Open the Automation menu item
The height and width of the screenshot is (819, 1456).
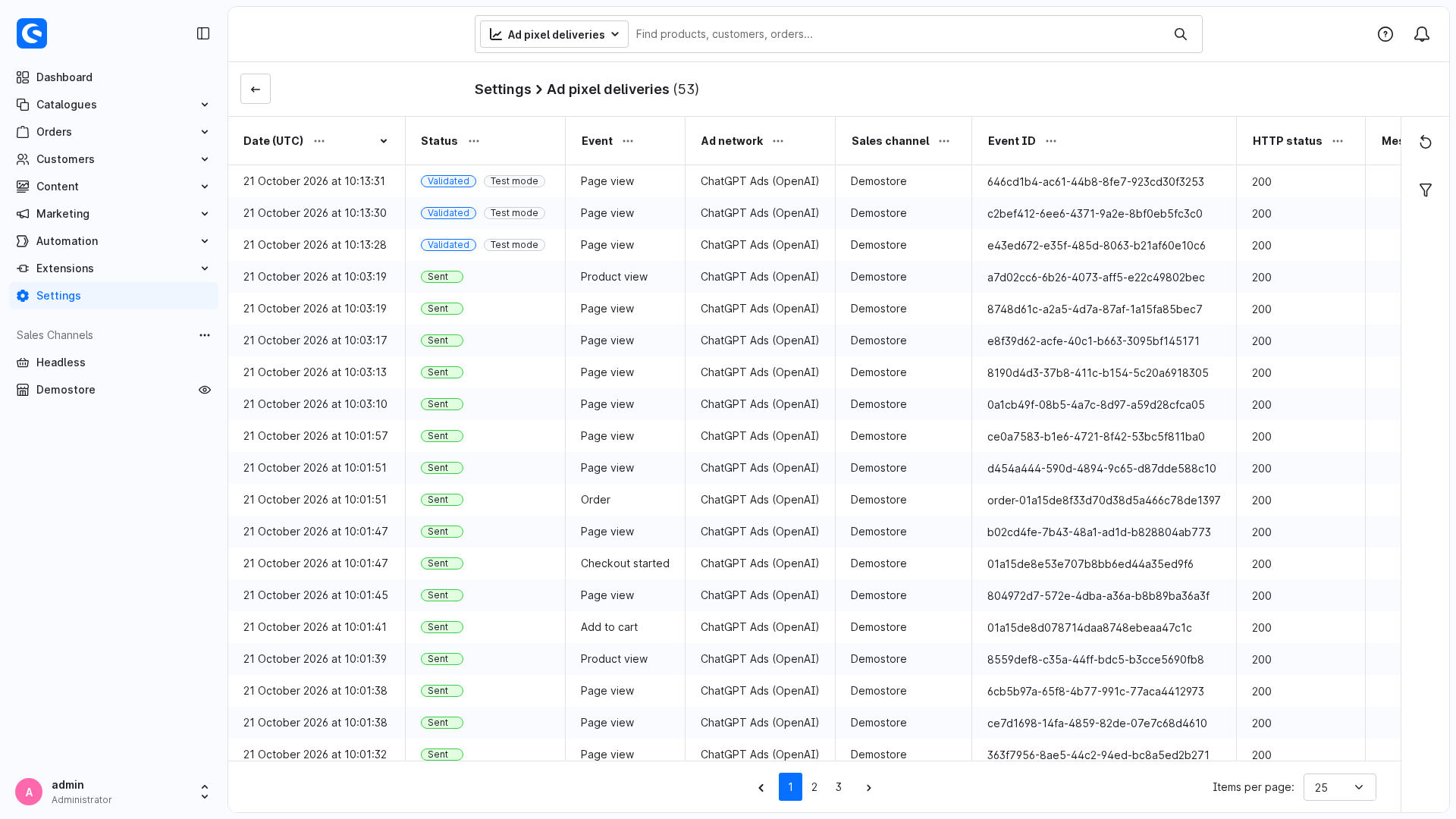click(114, 241)
